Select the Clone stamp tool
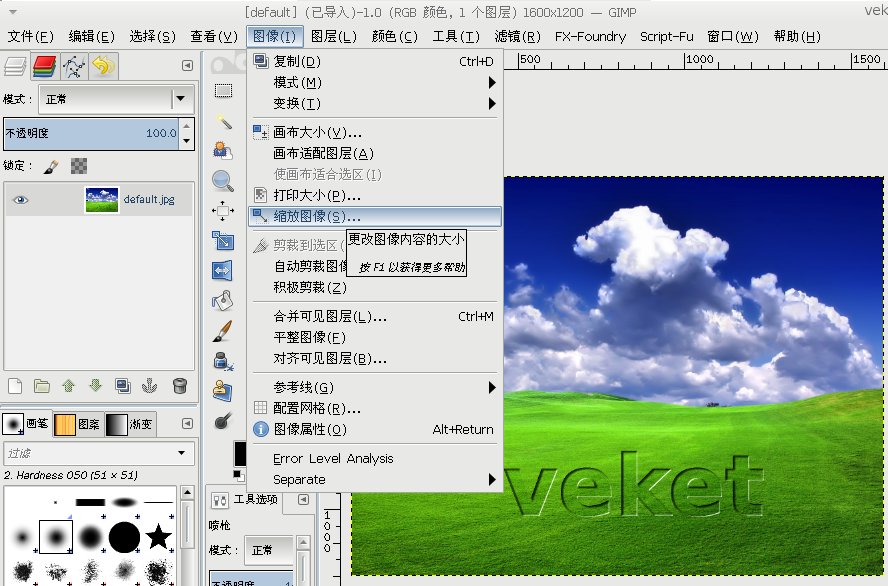This screenshot has width=888, height=586. tap(223, 391)
